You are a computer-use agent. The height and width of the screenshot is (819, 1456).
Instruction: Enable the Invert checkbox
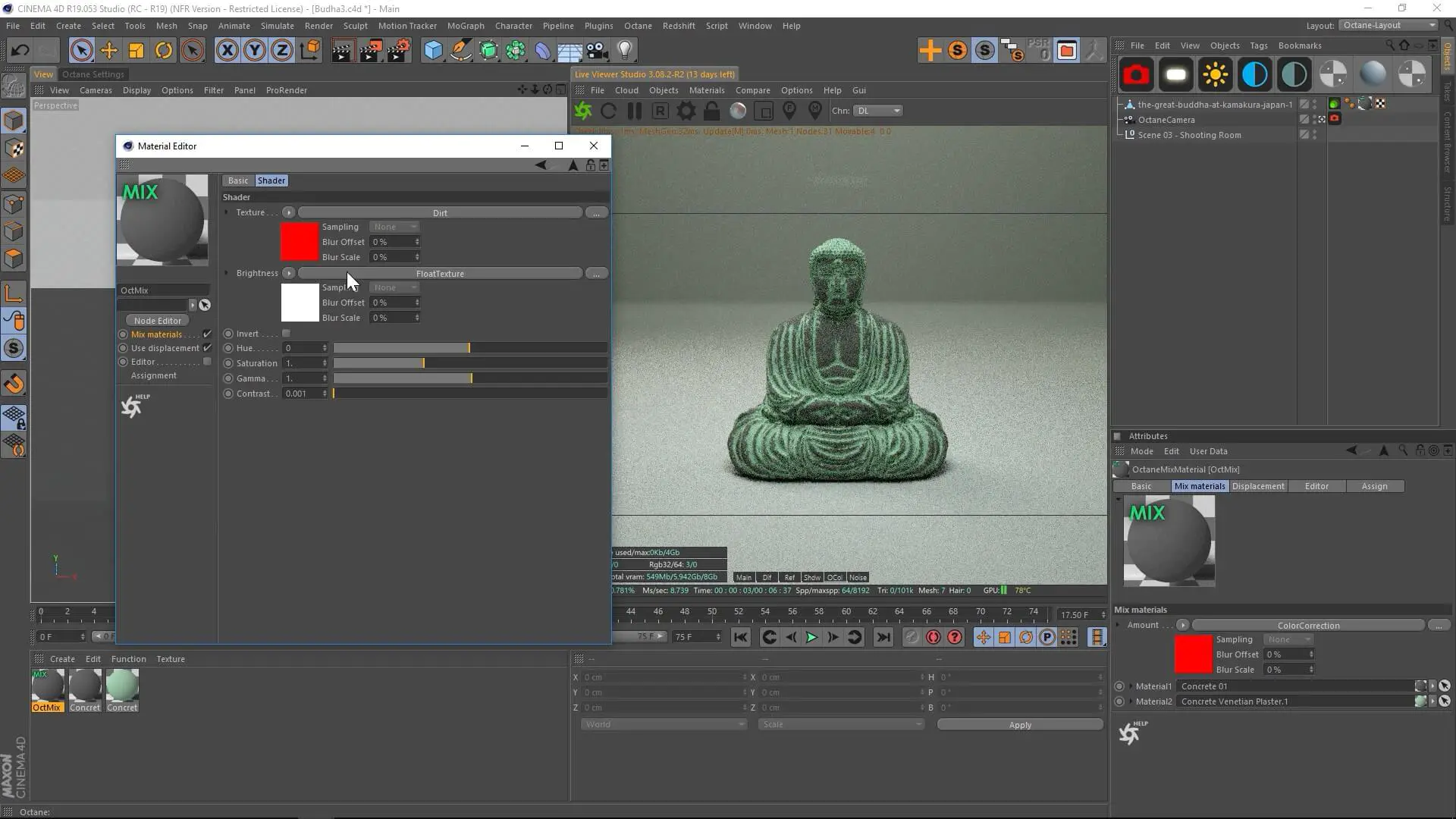(x=286, y=334)
